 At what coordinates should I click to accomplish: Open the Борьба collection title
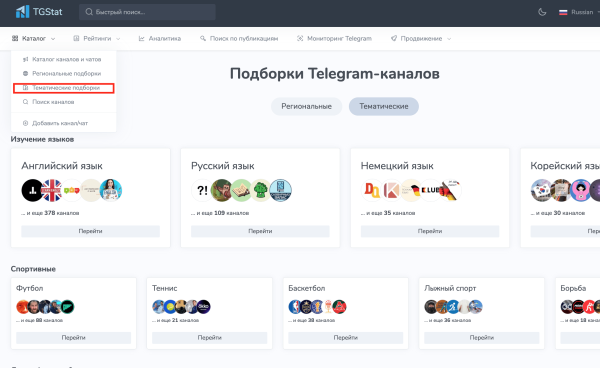coord(573,288)
